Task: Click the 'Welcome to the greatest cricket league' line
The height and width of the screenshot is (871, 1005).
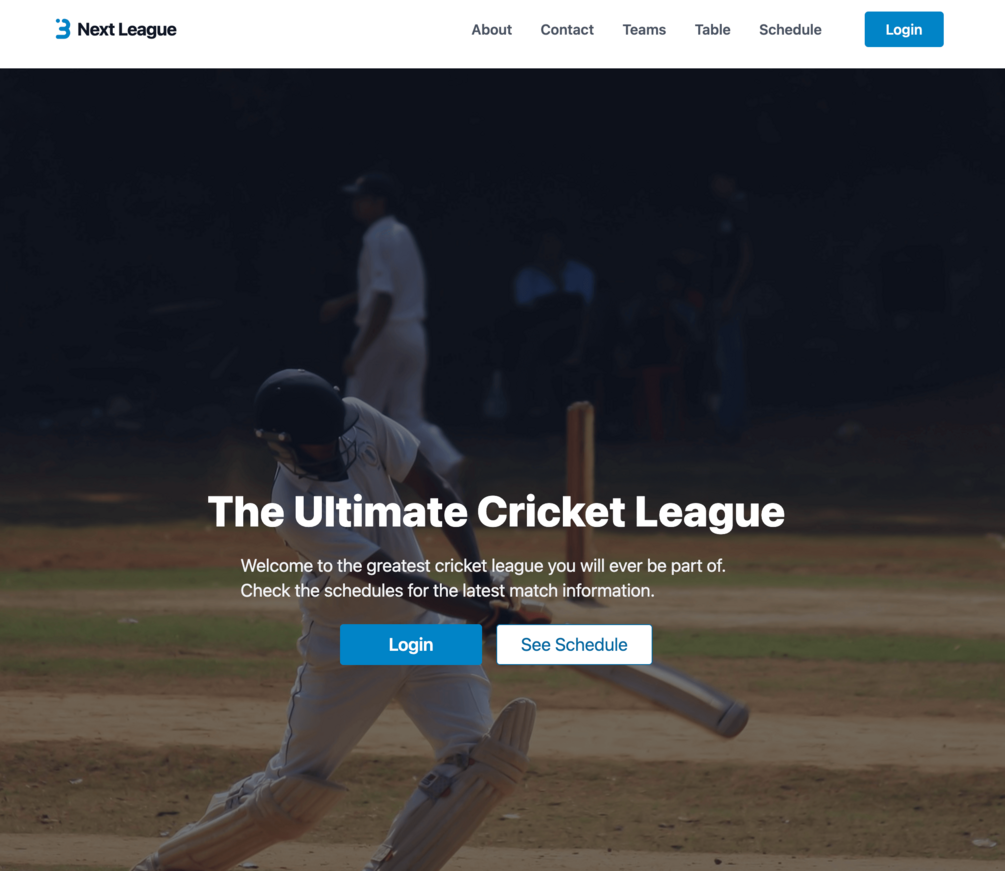Action: tap(483, 566)
